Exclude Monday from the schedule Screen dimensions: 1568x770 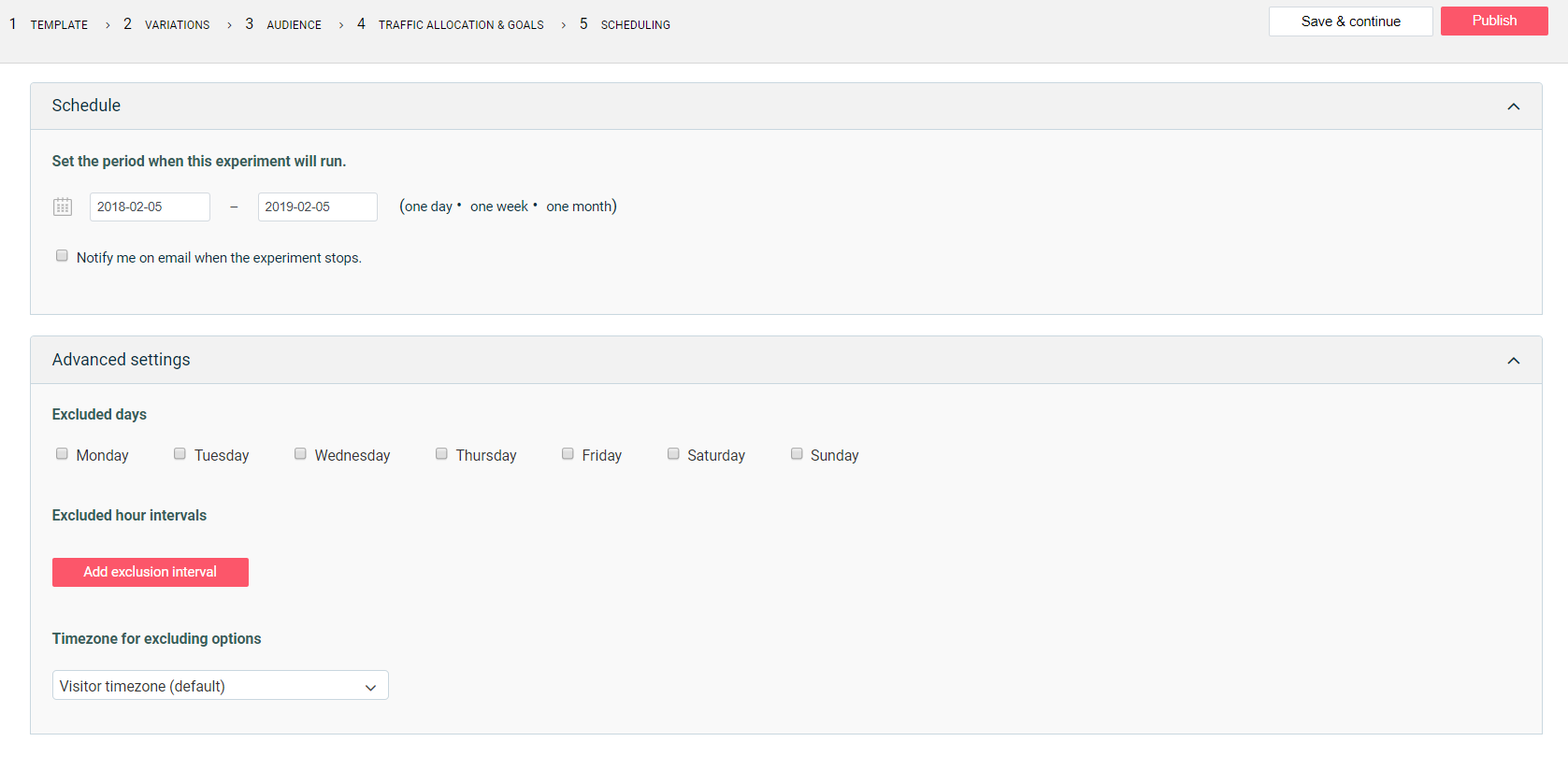[62, 454]
